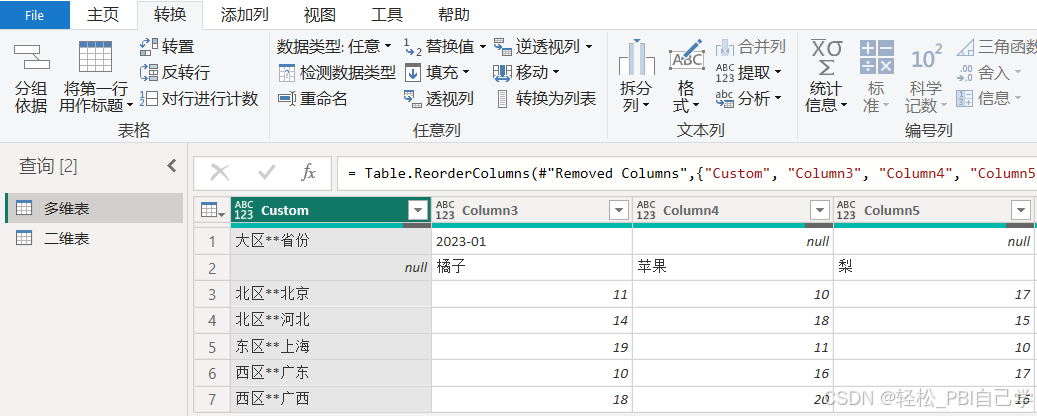Click Convert to List (转换为列表) icon
This screenshot has height=416, width=1037.
[x=503, y=99]
